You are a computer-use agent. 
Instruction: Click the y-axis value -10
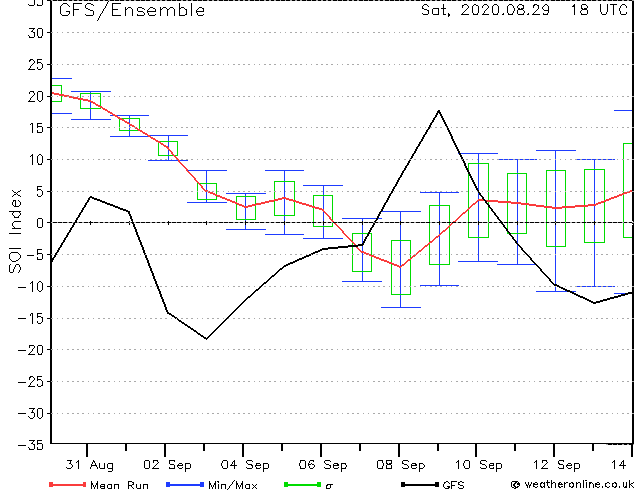tap(31, 287)
